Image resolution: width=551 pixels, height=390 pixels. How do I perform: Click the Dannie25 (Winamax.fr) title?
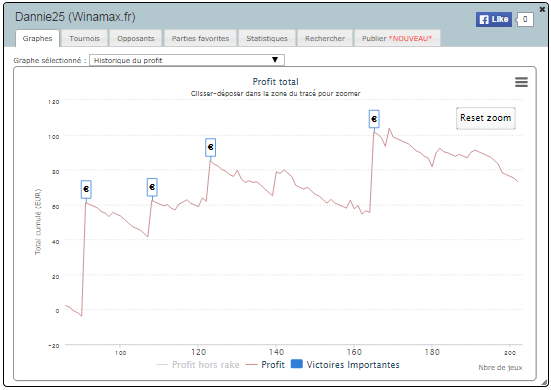pyautogui.click(x=75, y=17)
